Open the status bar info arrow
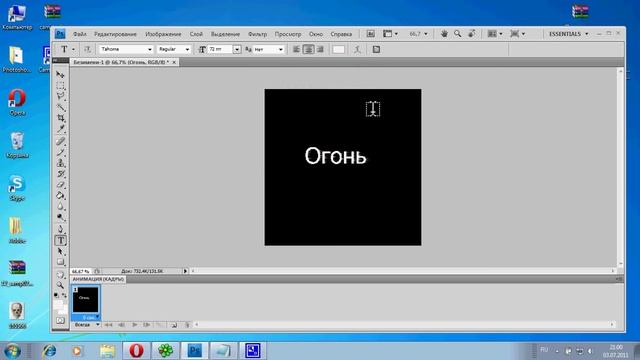Screen dimensions: 640x360 (x=185, y=271)
